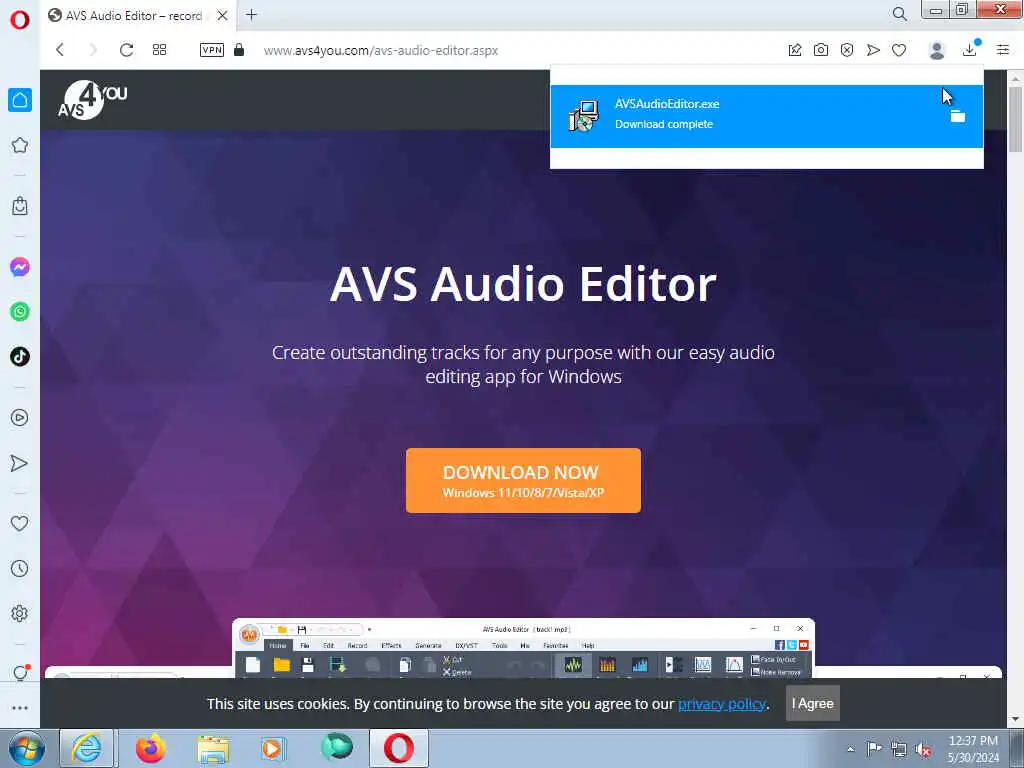Launch Internet Explorer from taskbar
1024x768 pixels.
(x=87, y=748)
